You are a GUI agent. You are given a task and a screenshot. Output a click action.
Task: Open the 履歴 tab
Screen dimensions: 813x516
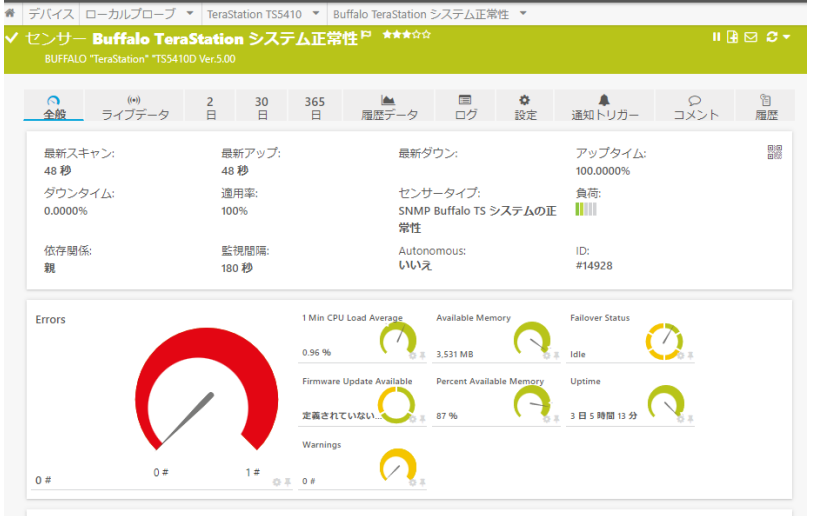(766, 106)
